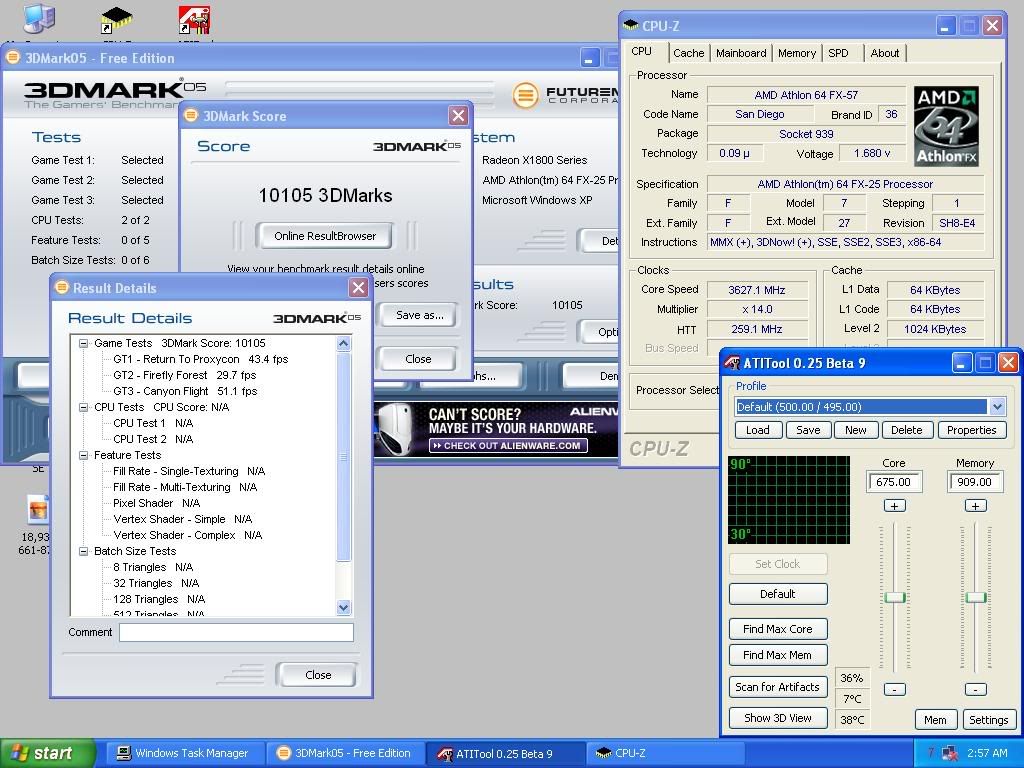The width and height of the screenshot is (1024, 768).
Task: Click Save as... in 3DMark Score dialog
Action: 419,315
